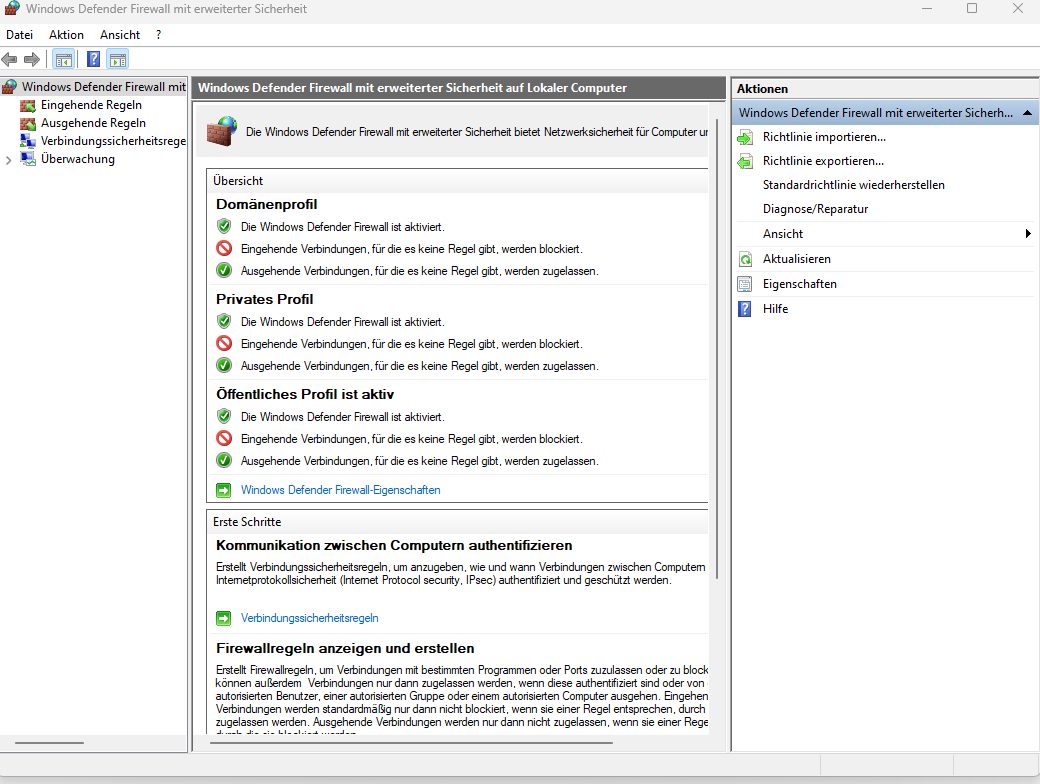Expand the Überwachung tree node
The height and width of the screenshot is (784, 1040).
coord(9,160)
